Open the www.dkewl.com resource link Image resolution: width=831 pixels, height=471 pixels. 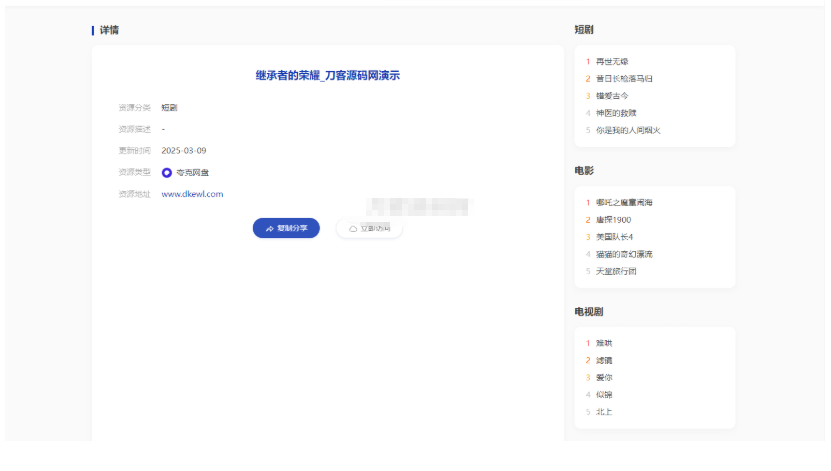tap(192, 194)
